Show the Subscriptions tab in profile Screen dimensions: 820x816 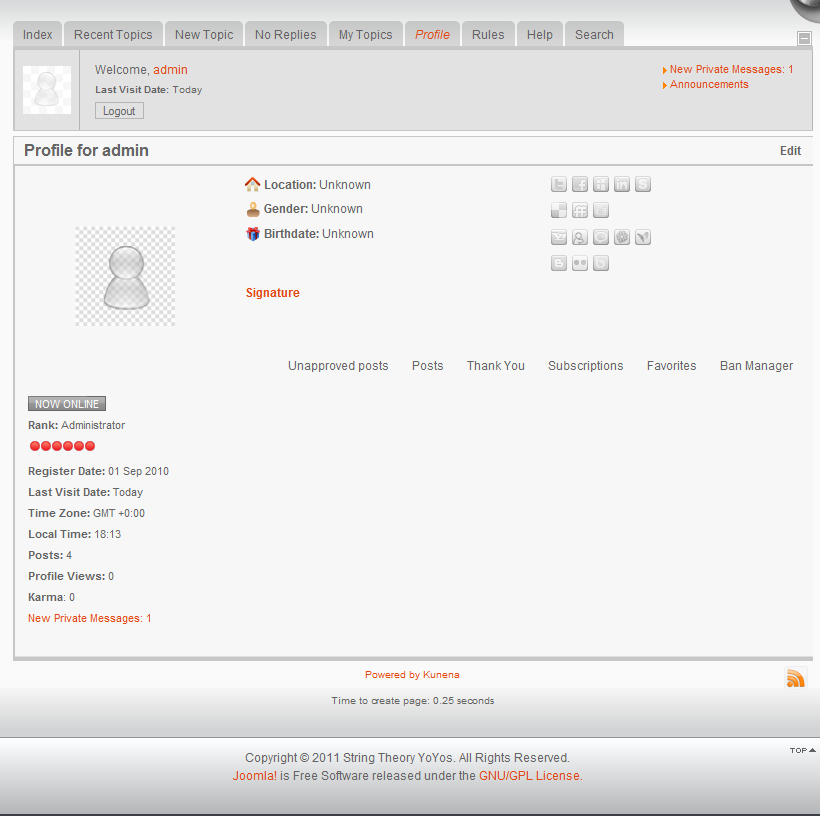585,366
